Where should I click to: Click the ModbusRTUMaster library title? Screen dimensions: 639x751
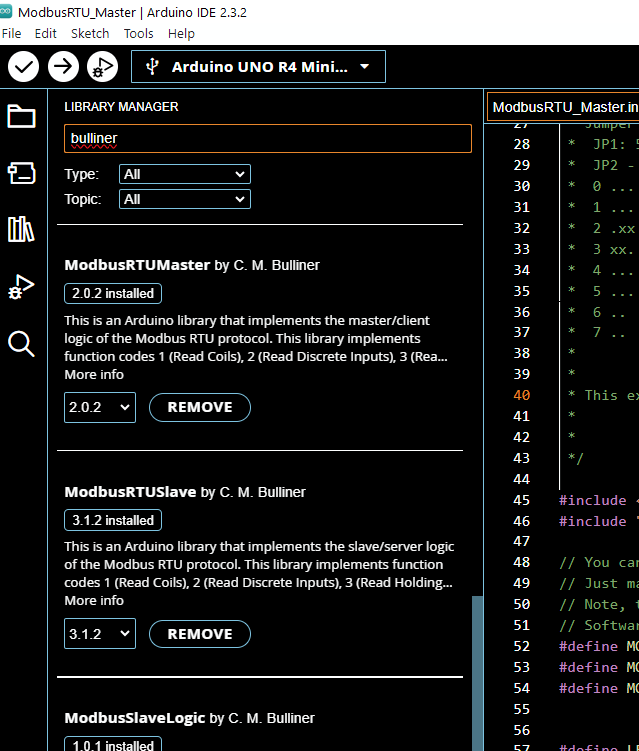point(137,265)
